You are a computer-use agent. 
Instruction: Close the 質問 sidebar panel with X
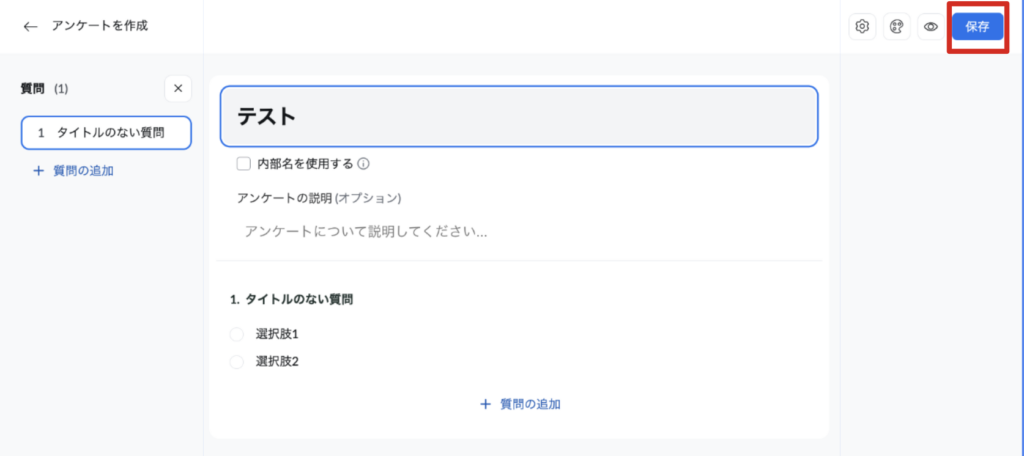(178, 88)
